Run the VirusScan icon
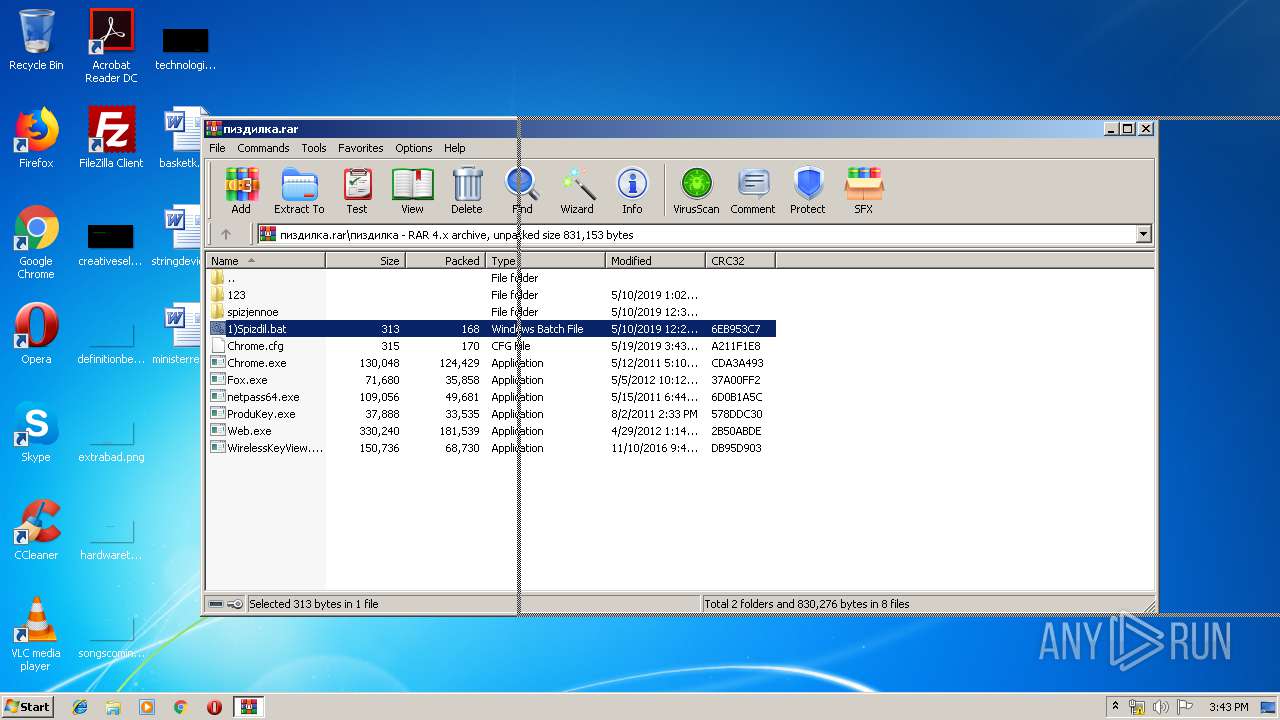1280x720 pixels. tap(696, 190)
